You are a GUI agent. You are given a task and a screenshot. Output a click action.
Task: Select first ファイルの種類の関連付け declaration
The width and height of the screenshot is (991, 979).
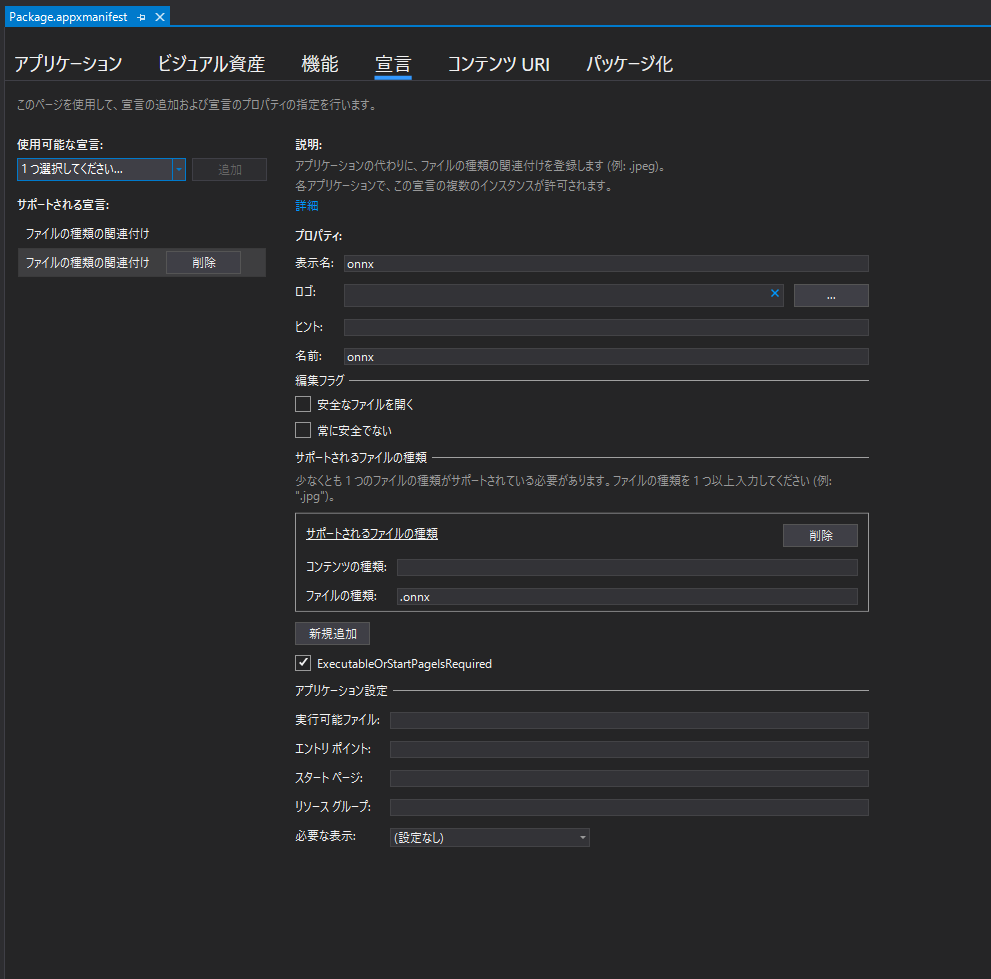87,234
